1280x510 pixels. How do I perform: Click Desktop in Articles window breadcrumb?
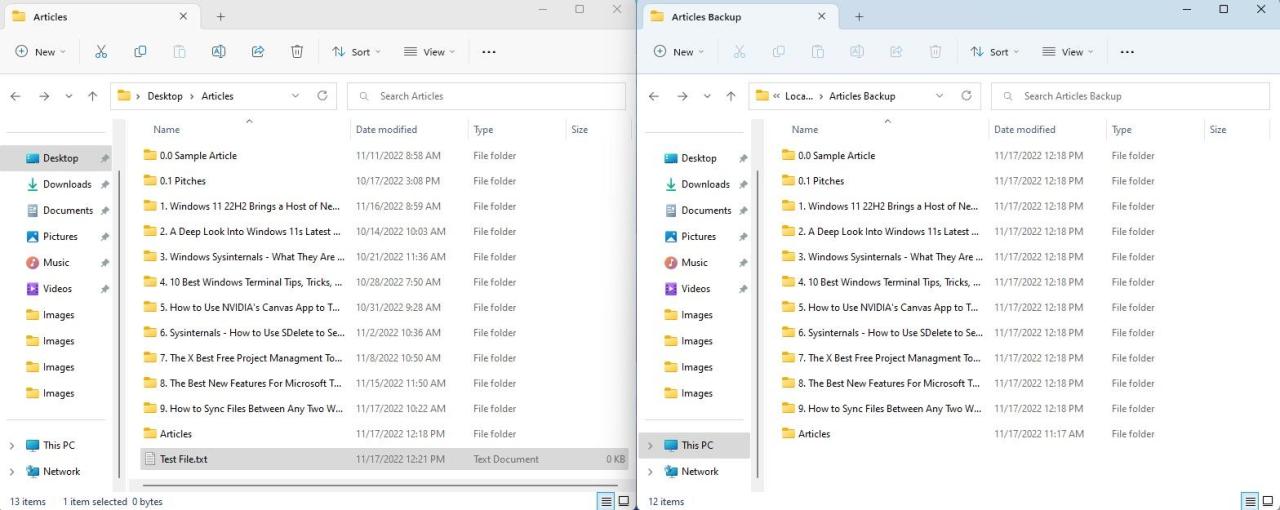165,96
